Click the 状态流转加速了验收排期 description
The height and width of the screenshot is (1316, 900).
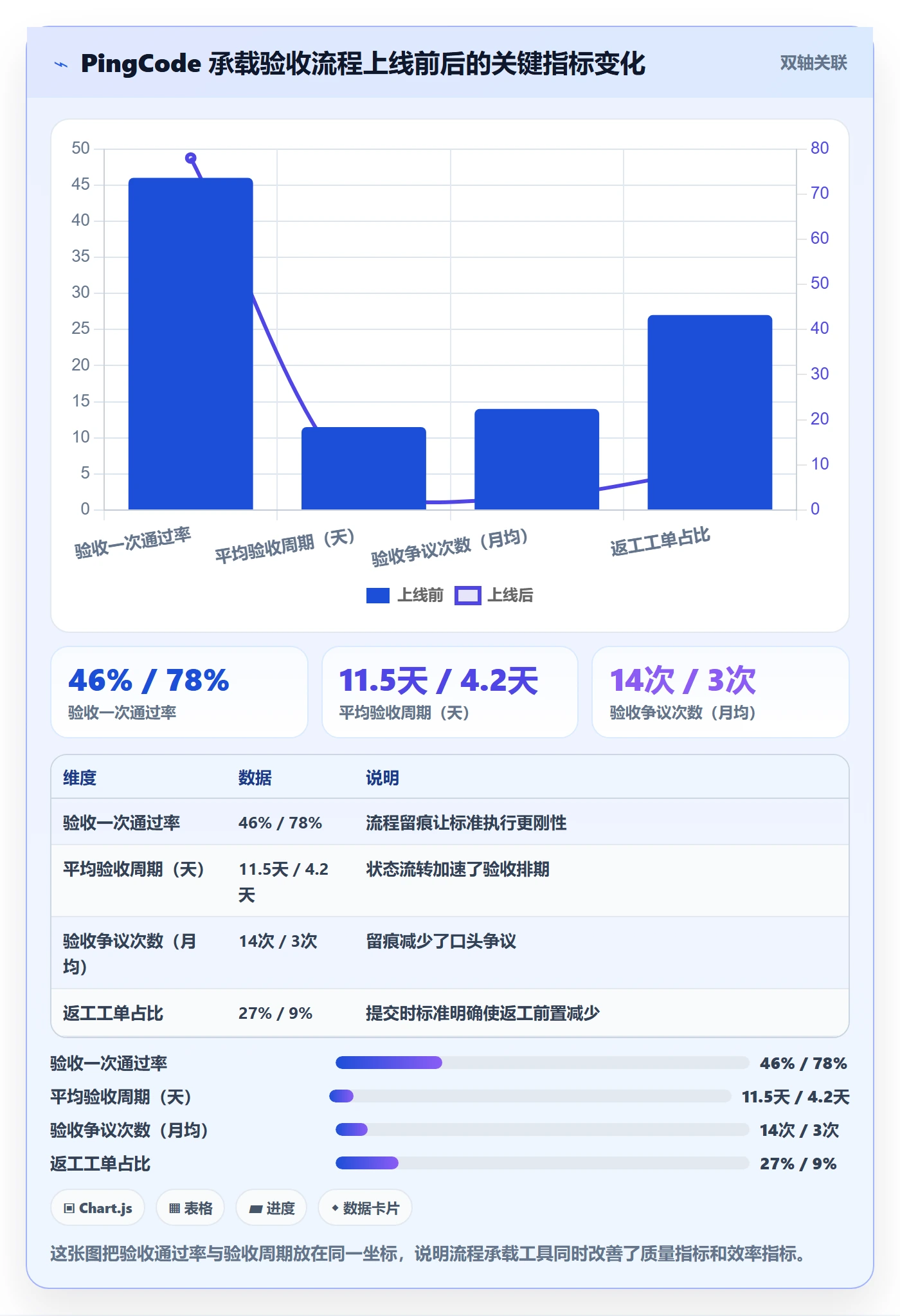458,869
